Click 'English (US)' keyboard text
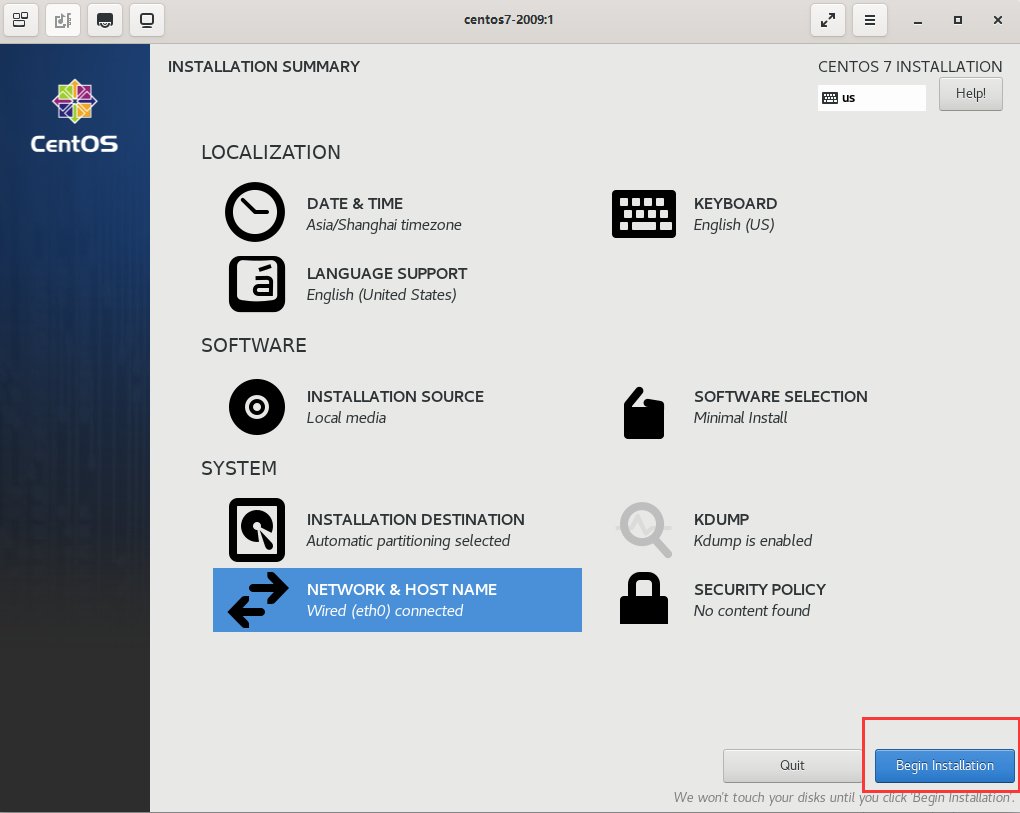Image resolution: width=1020 pixels, height=813 pixels. click(x=734, y=225)
